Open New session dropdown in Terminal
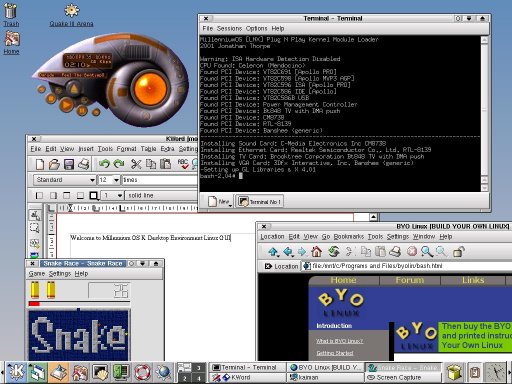This screenshot has width=512, height=384. point(220,202)
